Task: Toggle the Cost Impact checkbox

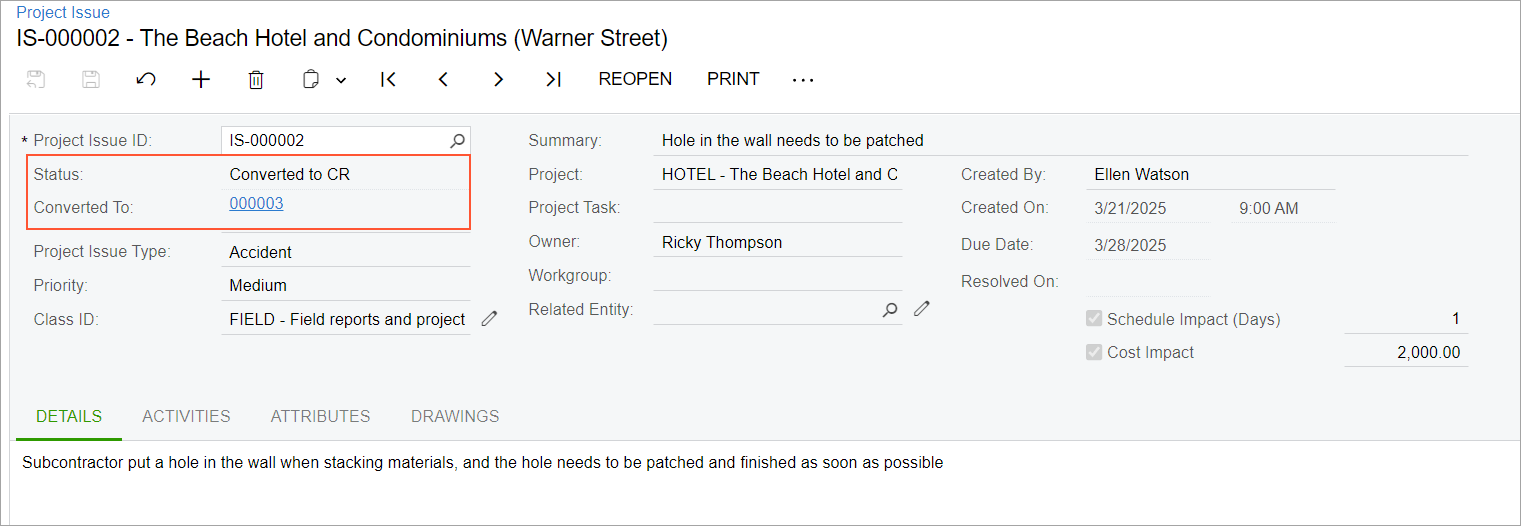Action: (x=1094, y=352)
